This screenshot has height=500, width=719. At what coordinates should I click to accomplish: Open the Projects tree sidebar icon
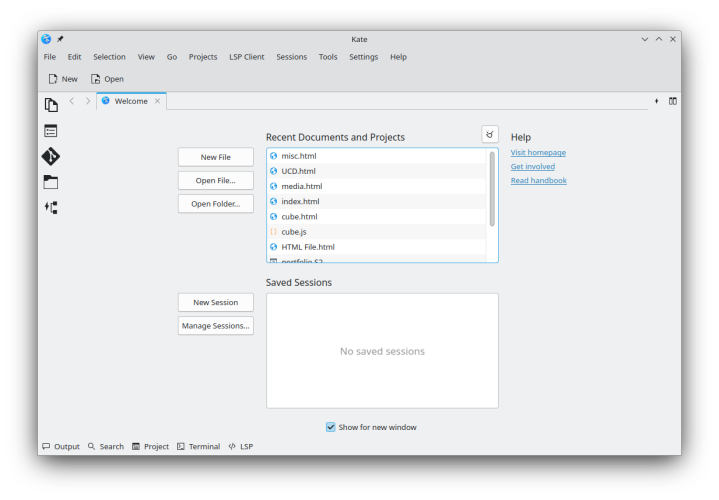(50, 207)
